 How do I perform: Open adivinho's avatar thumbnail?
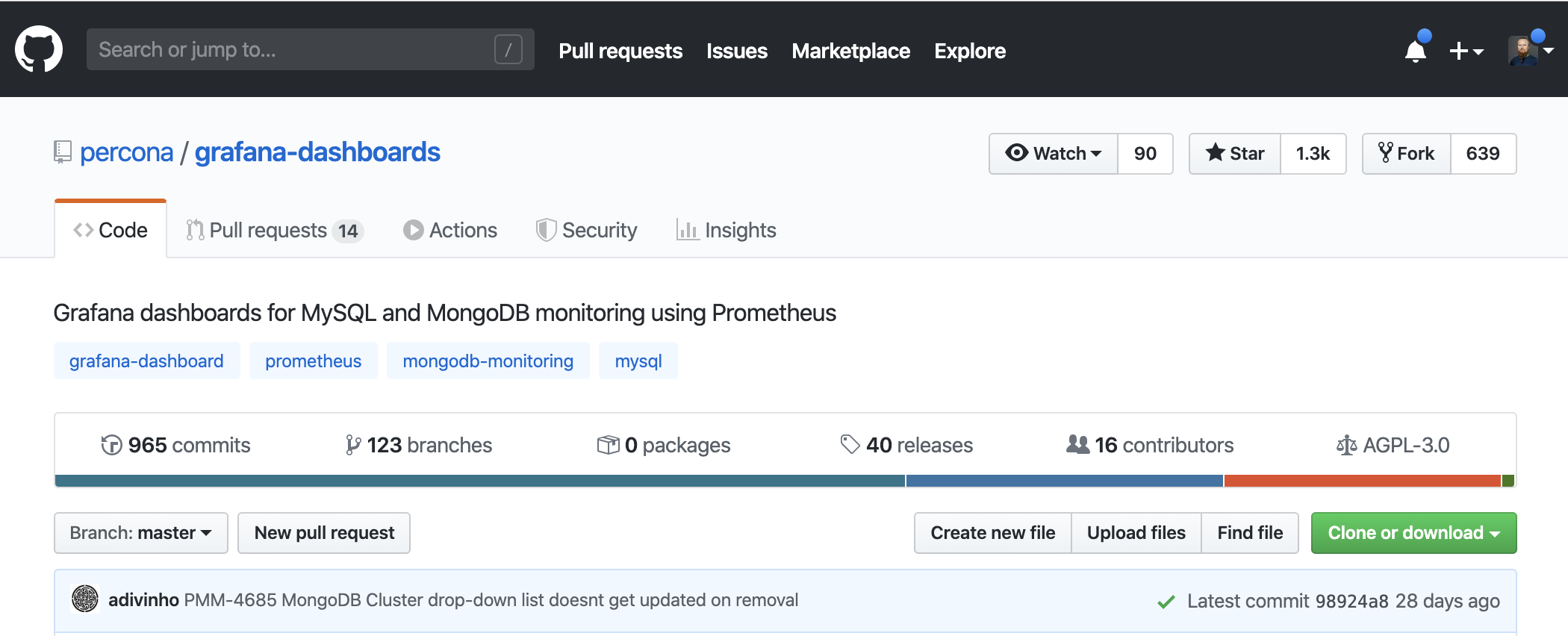(x=85, y=599)
